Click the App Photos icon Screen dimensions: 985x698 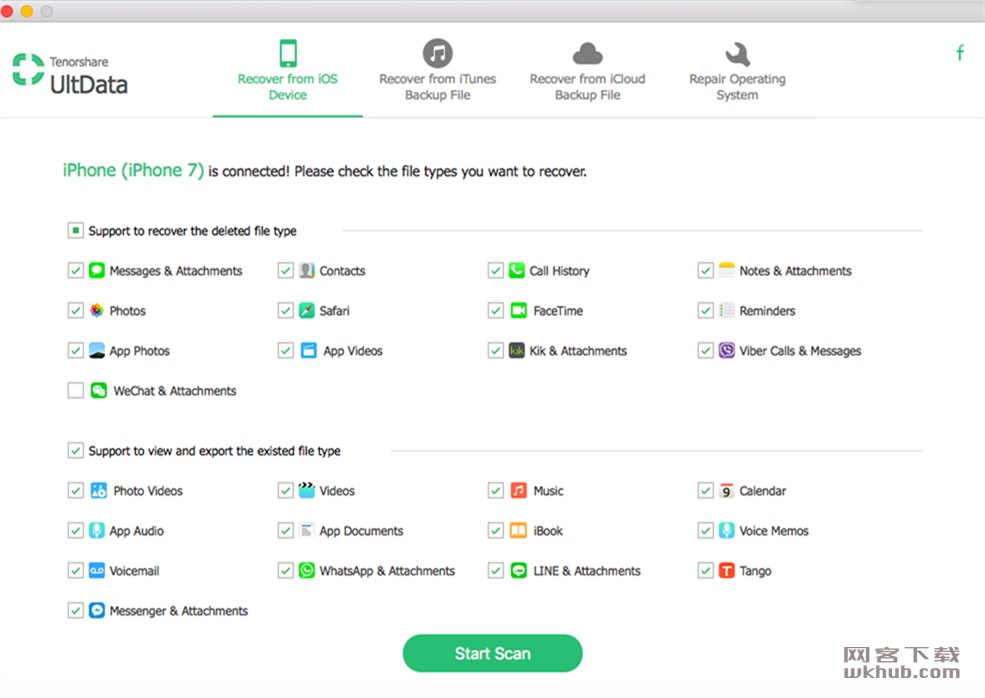97,351
